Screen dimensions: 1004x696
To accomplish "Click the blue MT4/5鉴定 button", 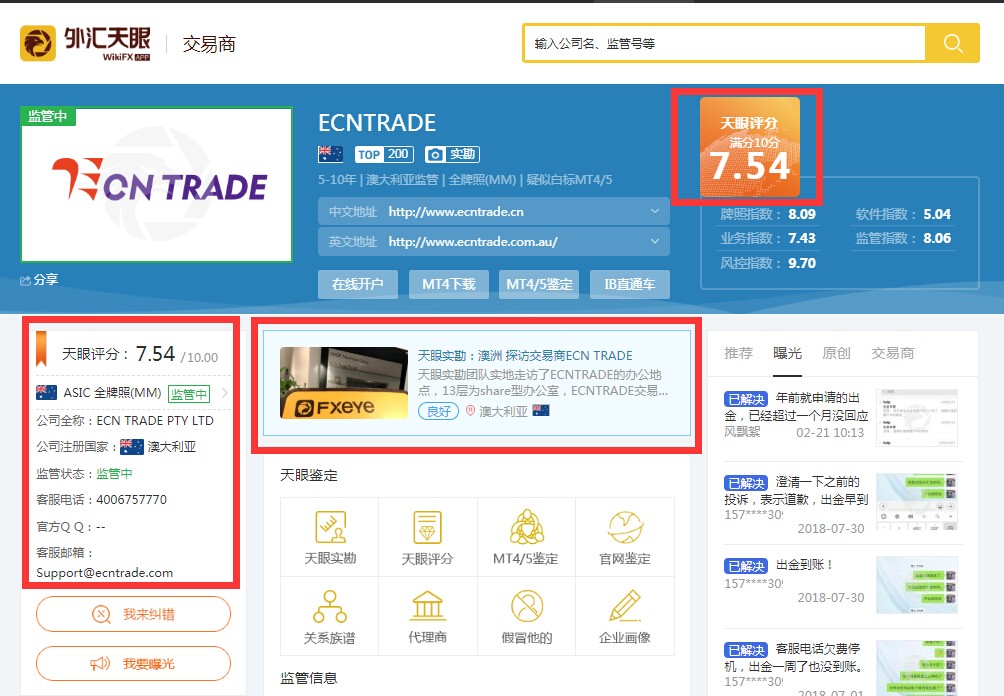I will point(539,284).
